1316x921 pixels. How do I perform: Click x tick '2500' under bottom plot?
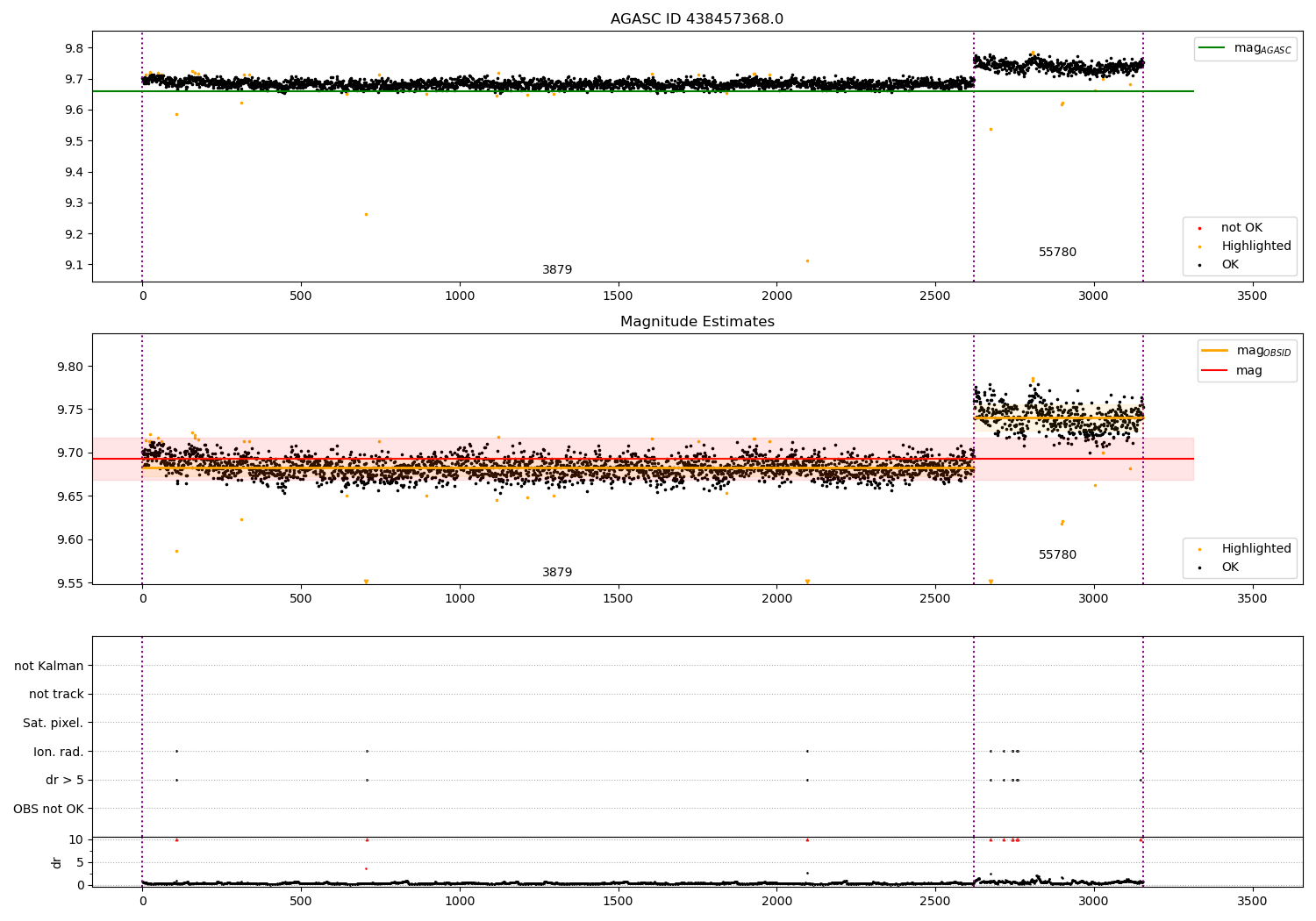(x=935, y=902)
